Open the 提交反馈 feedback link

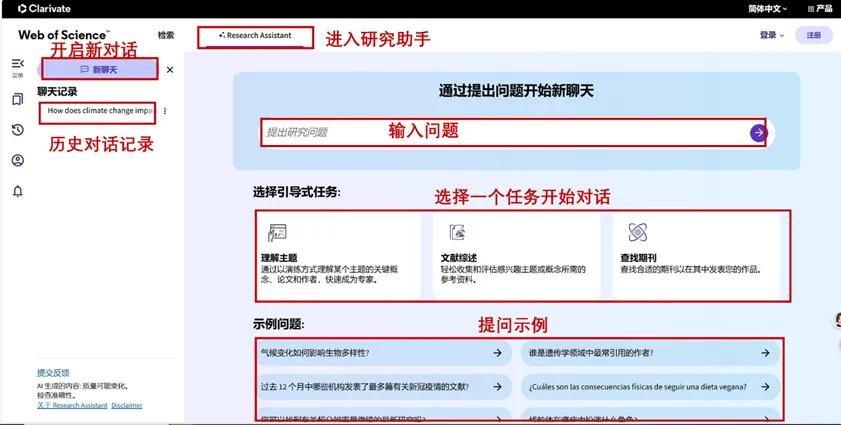(53, 373)
